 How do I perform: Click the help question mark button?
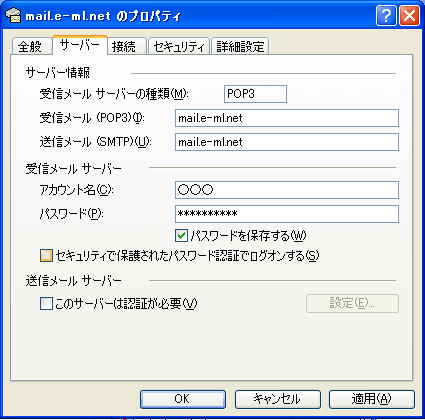coord(386,16)
